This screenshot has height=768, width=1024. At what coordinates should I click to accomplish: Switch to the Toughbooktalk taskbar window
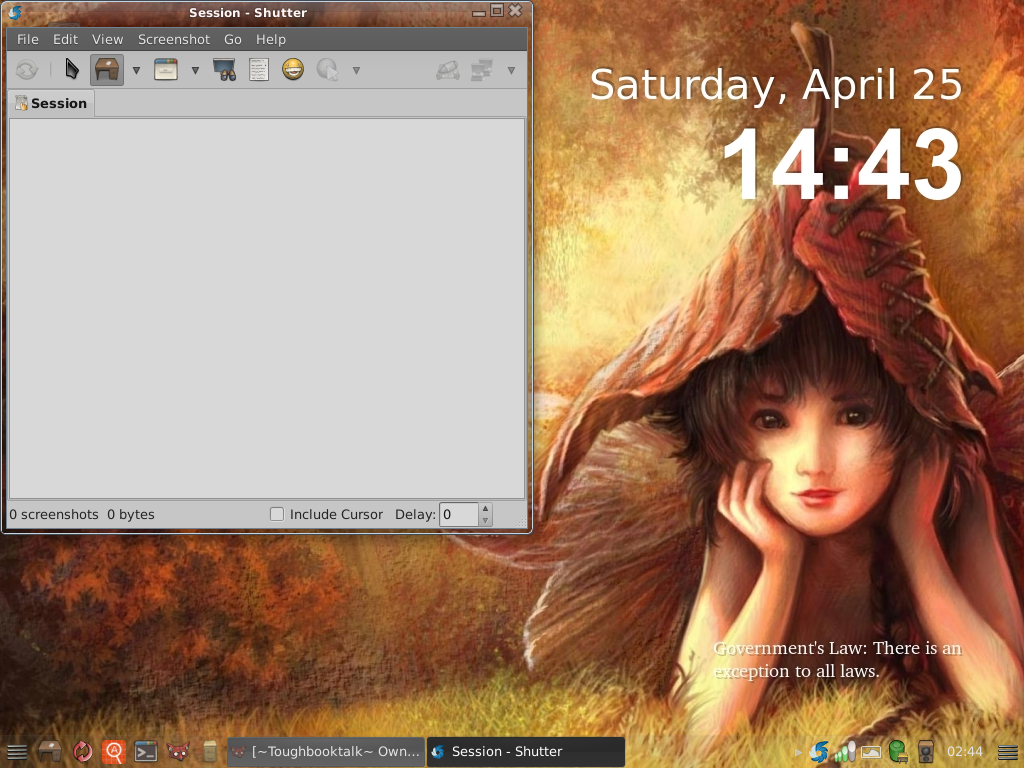pos(326,752)
